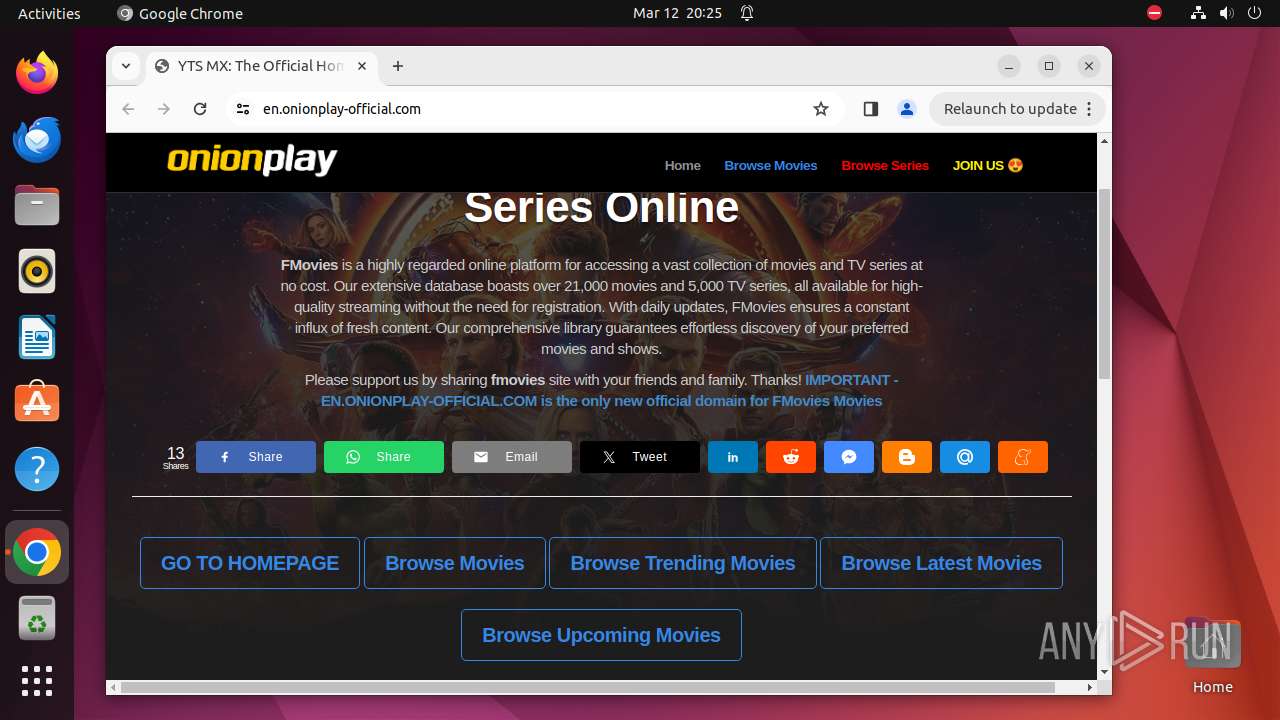Image resolution: width=1280 pixels, height=720 pixels.
Task: Click the Browse Trending Movies button
Action: [x=683, y=563]
